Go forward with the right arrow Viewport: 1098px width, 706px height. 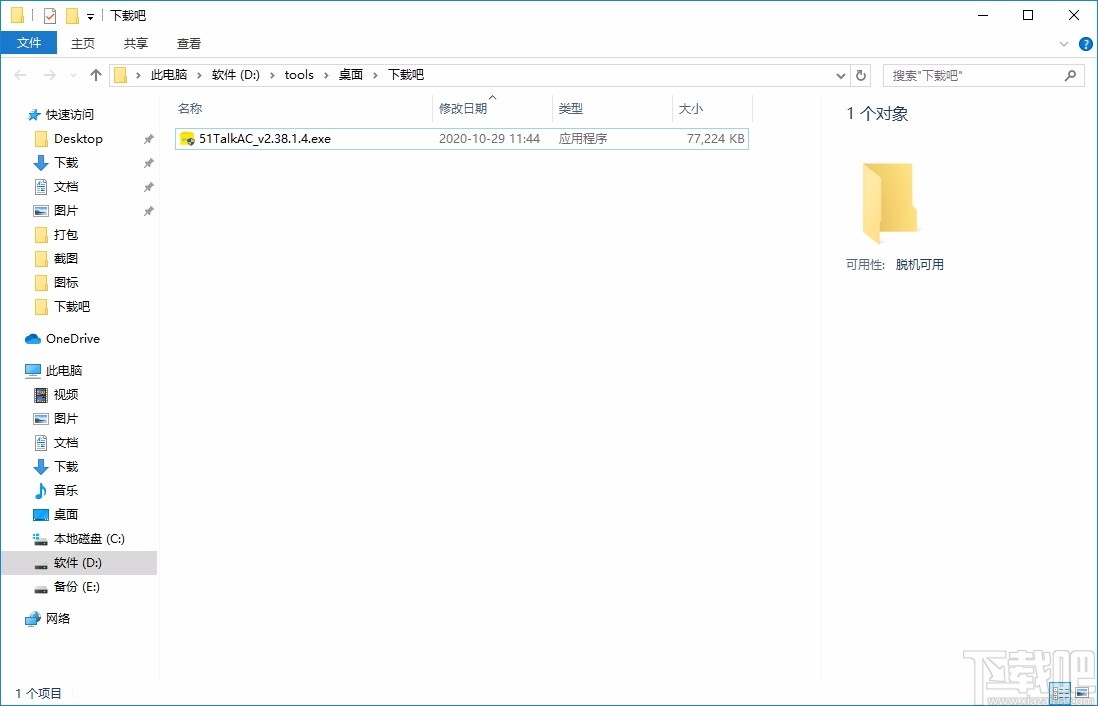(x=49, y=75)
